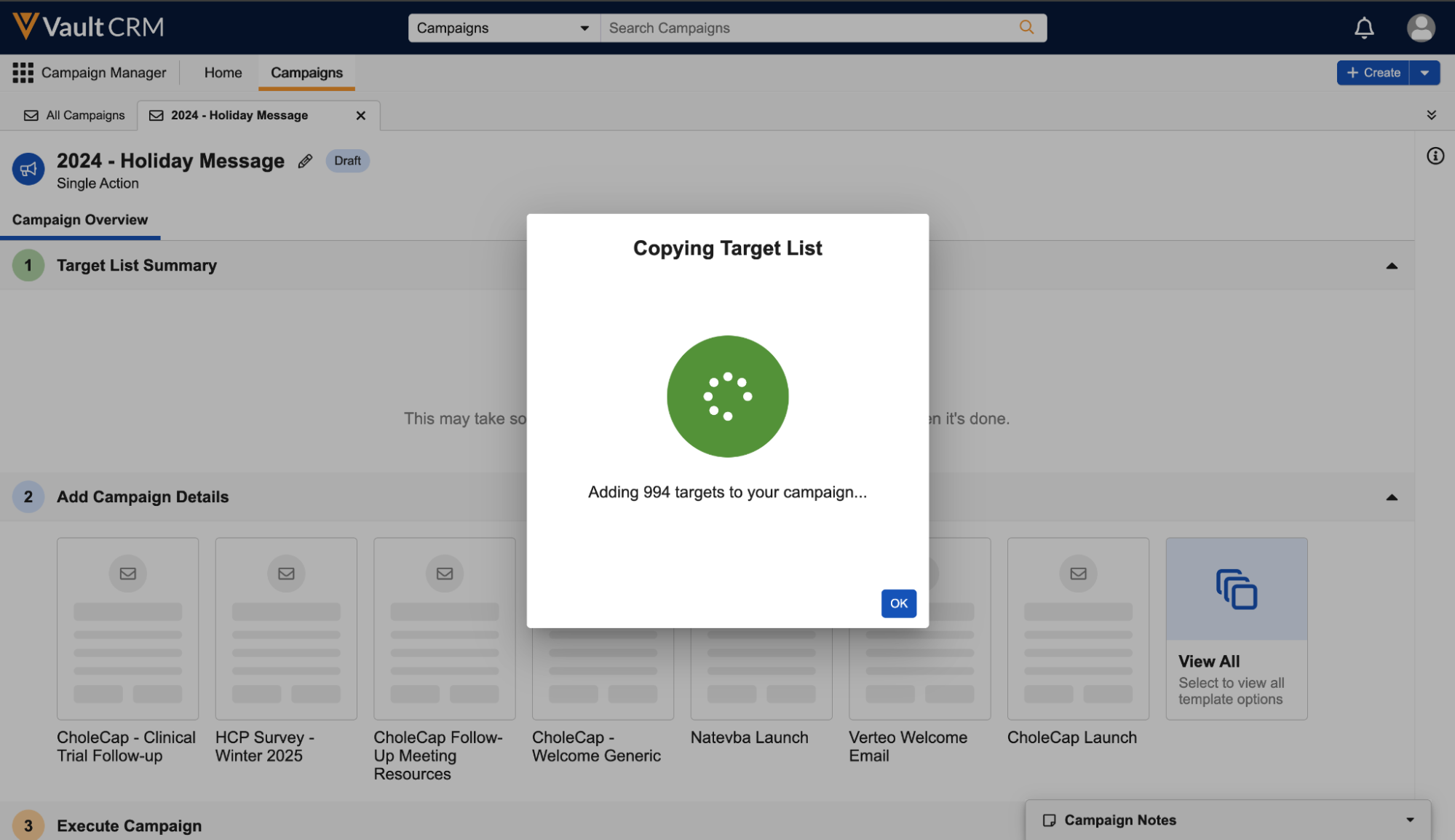Click the campaign megaphone icon
This screenshot has height=840, width=1455.
[x=28, y=169]
